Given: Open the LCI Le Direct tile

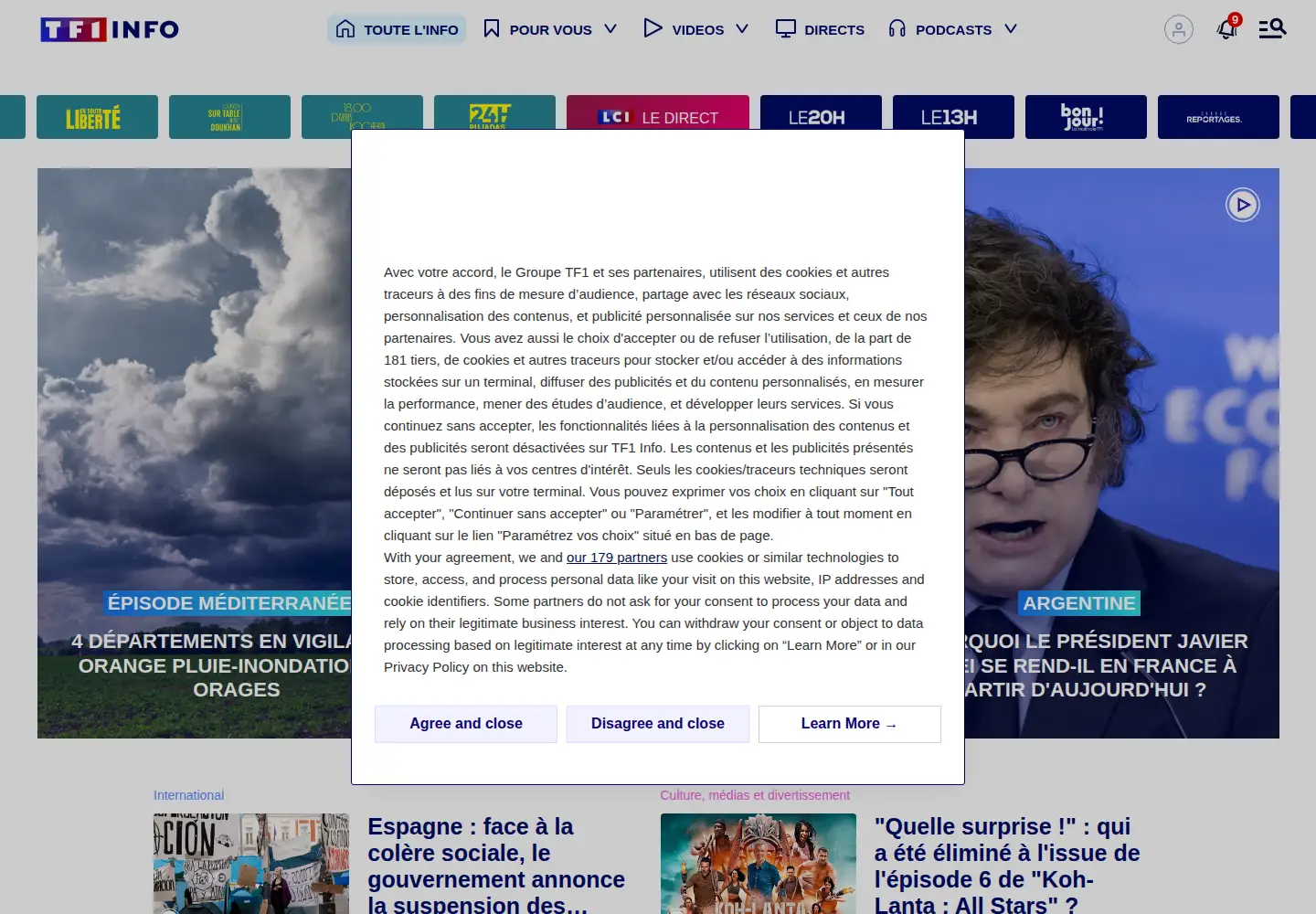Looking at the screenshot, I should [x=658, y=113].
